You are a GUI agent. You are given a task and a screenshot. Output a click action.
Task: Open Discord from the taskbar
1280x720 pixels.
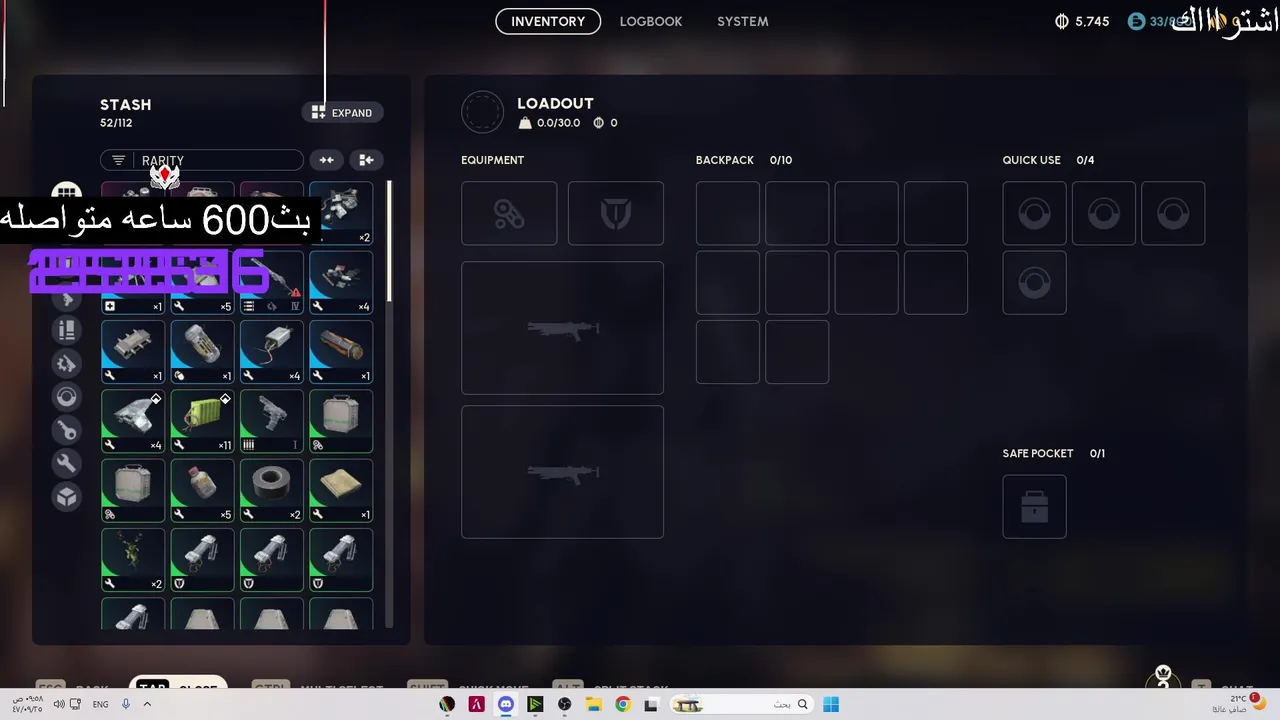[506, 705]
